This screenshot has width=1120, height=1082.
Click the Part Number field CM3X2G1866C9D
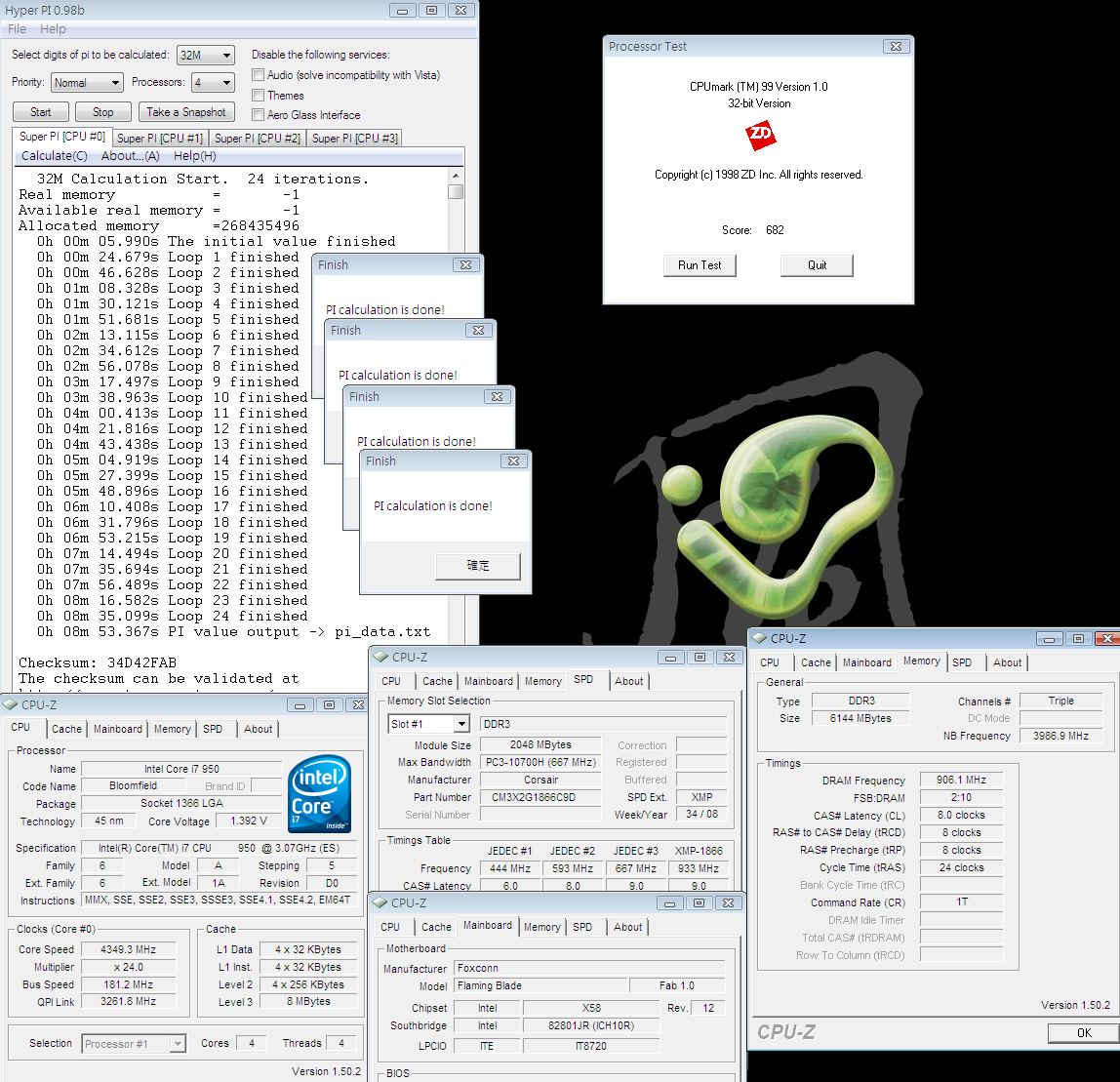[x=540, y=797]
